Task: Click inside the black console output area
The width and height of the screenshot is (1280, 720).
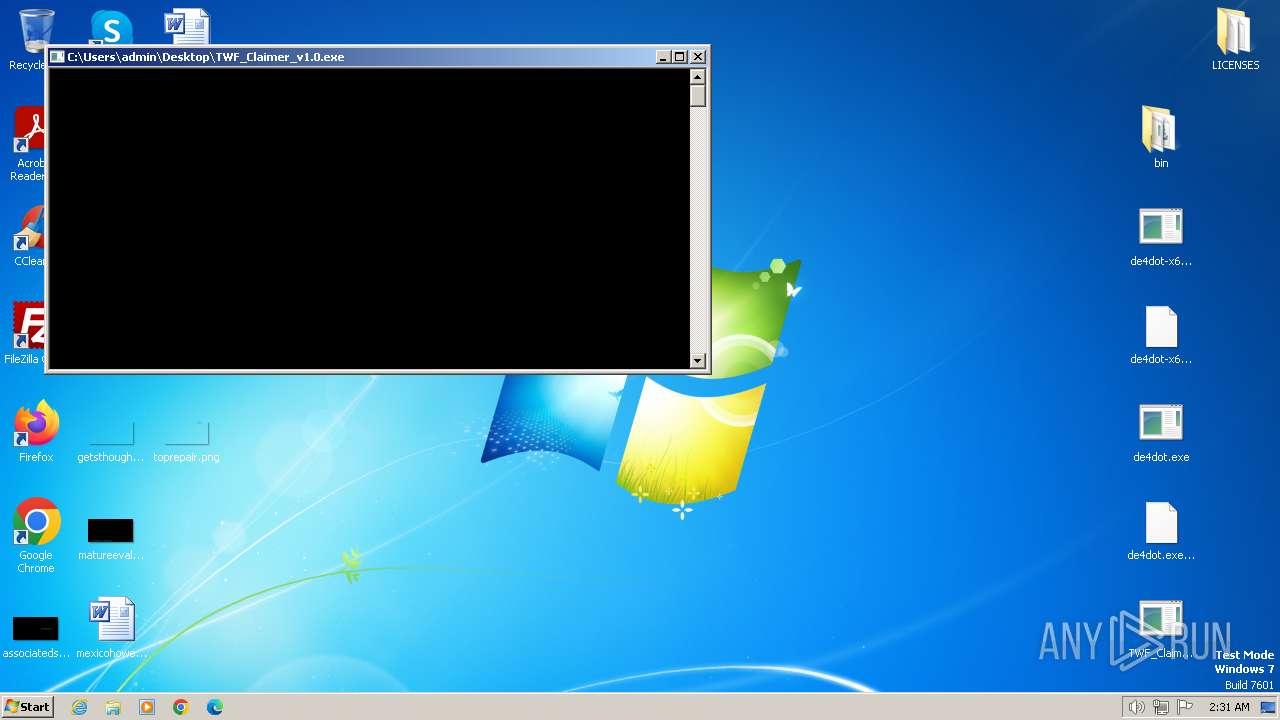Action: (x=369, y=218)
